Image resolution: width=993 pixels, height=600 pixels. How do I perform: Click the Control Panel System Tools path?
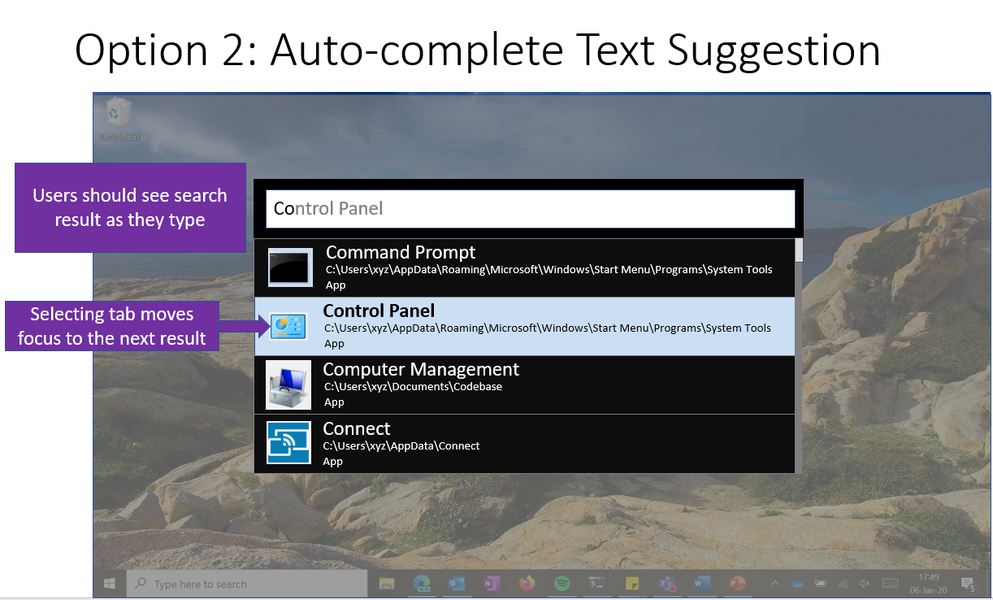[548, 328]
